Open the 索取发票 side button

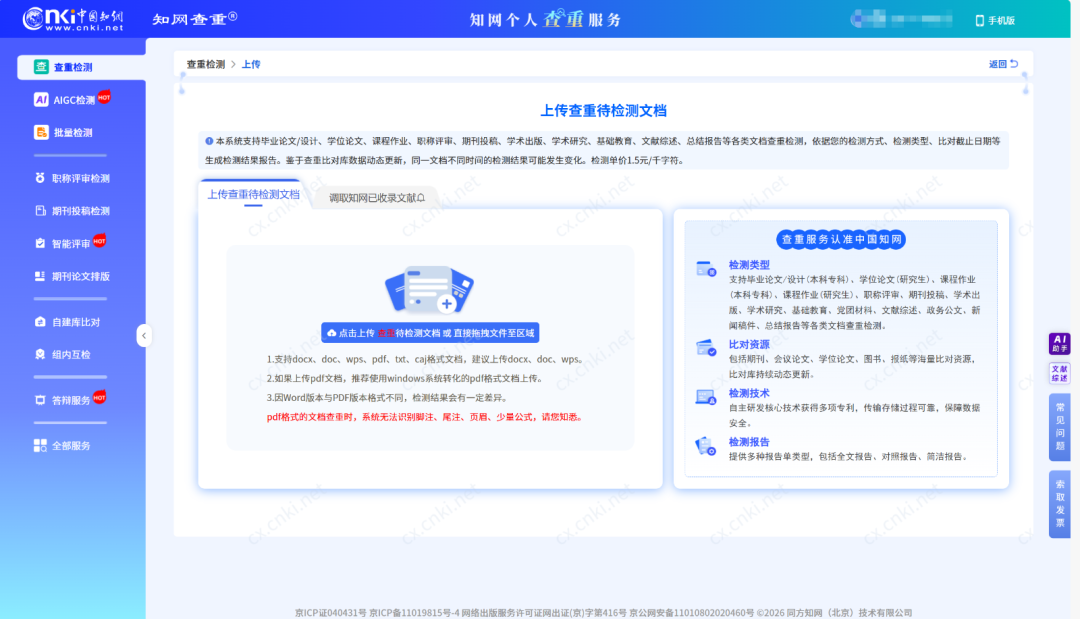(x=1059, y=504)
